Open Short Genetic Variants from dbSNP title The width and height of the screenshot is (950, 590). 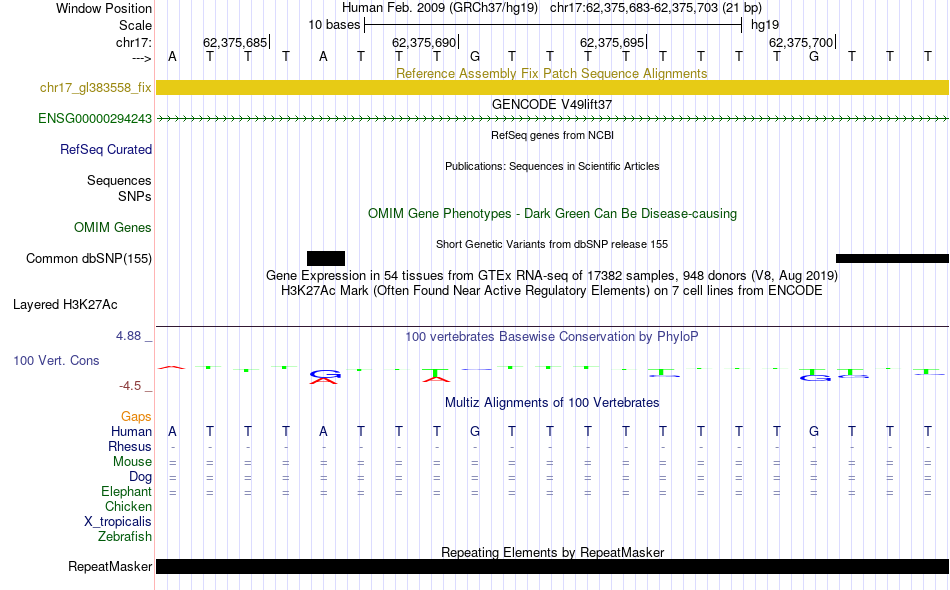(552, 244)
